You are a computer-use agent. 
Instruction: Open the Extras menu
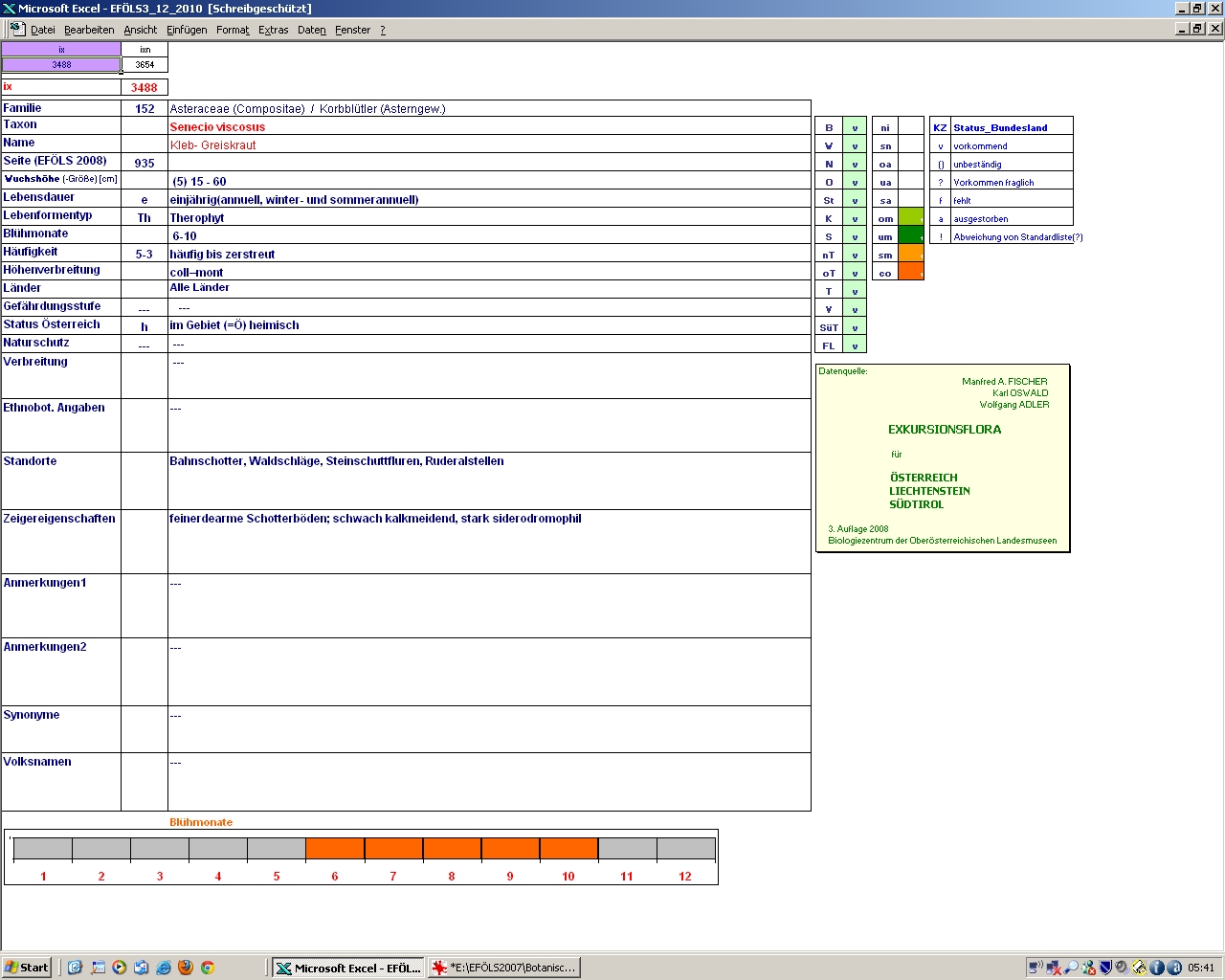[x=274, y=30]
